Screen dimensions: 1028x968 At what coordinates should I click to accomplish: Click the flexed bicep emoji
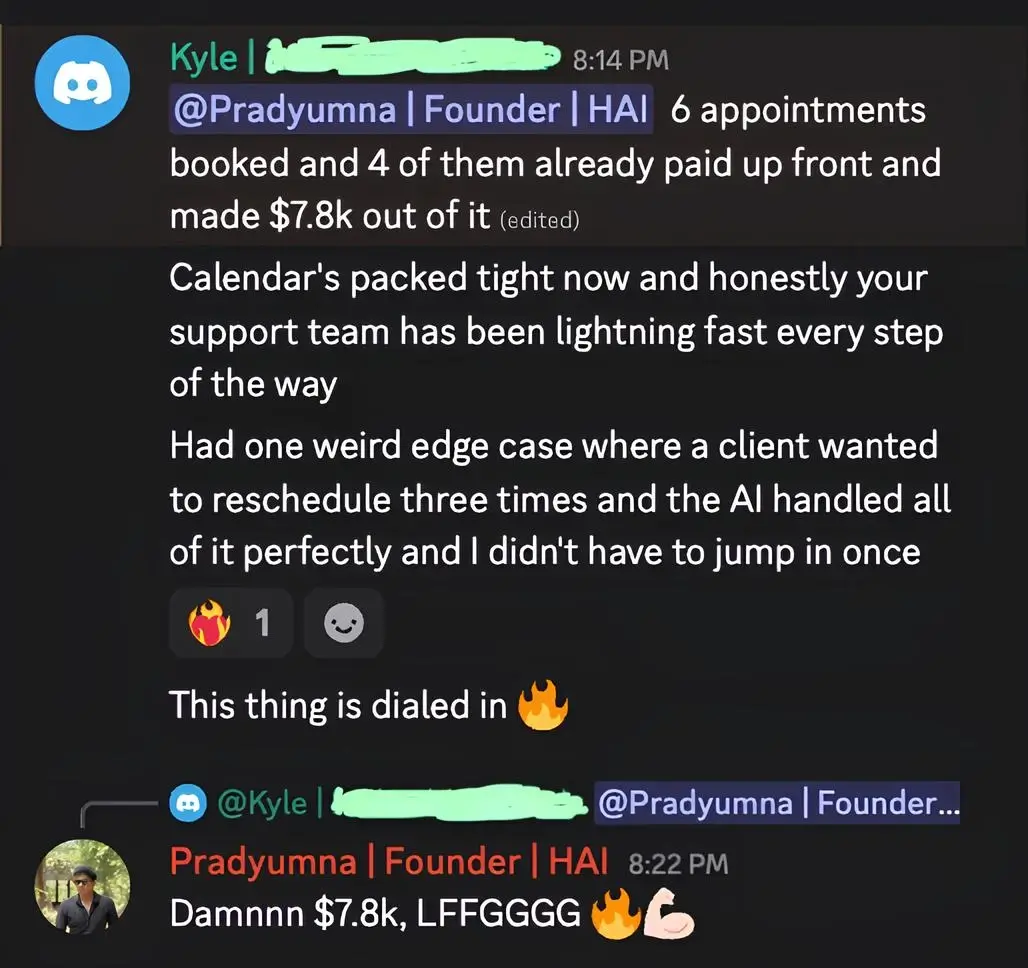point(669,912)
